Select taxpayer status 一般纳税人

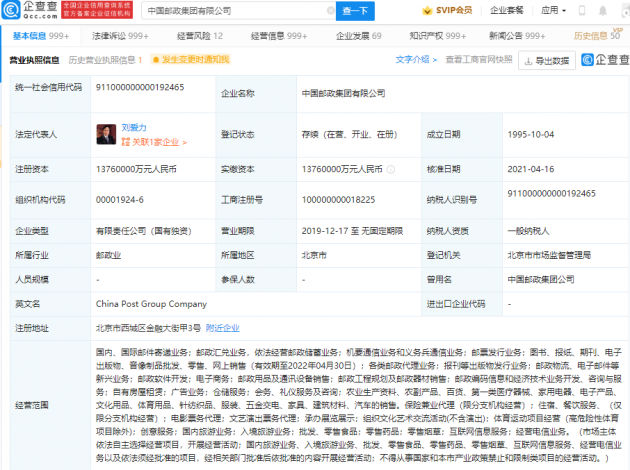[x=528, y=231]
